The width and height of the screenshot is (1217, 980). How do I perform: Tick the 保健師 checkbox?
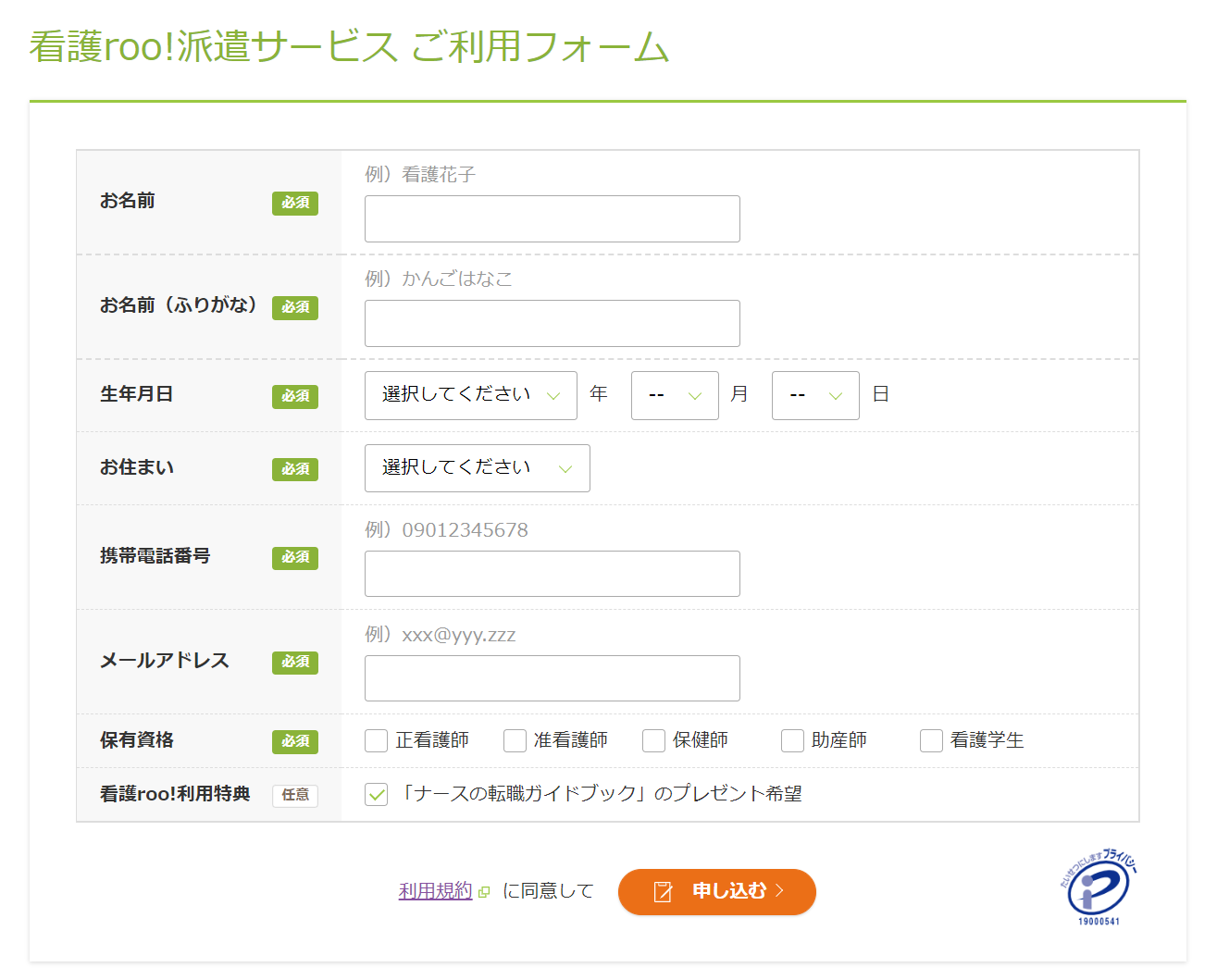pos(653,740)
